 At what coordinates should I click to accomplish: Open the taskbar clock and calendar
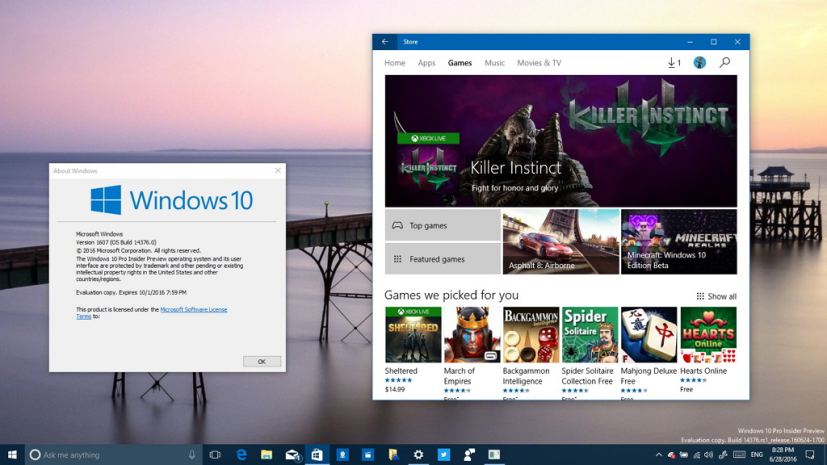point(782,454)
